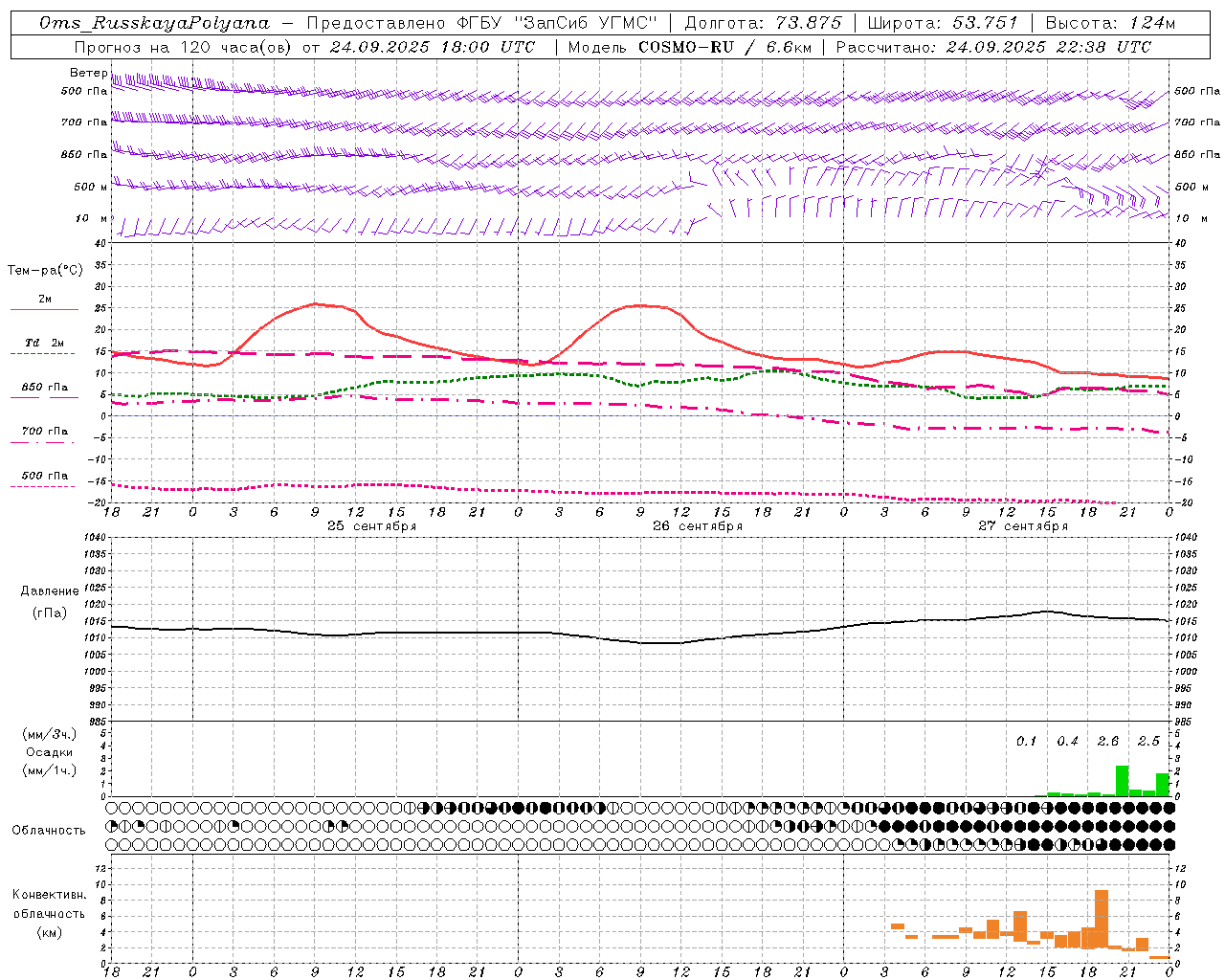Click the tallest orange convective cloud bar
The image size is (1225, 980).
tap(1102, 919)
